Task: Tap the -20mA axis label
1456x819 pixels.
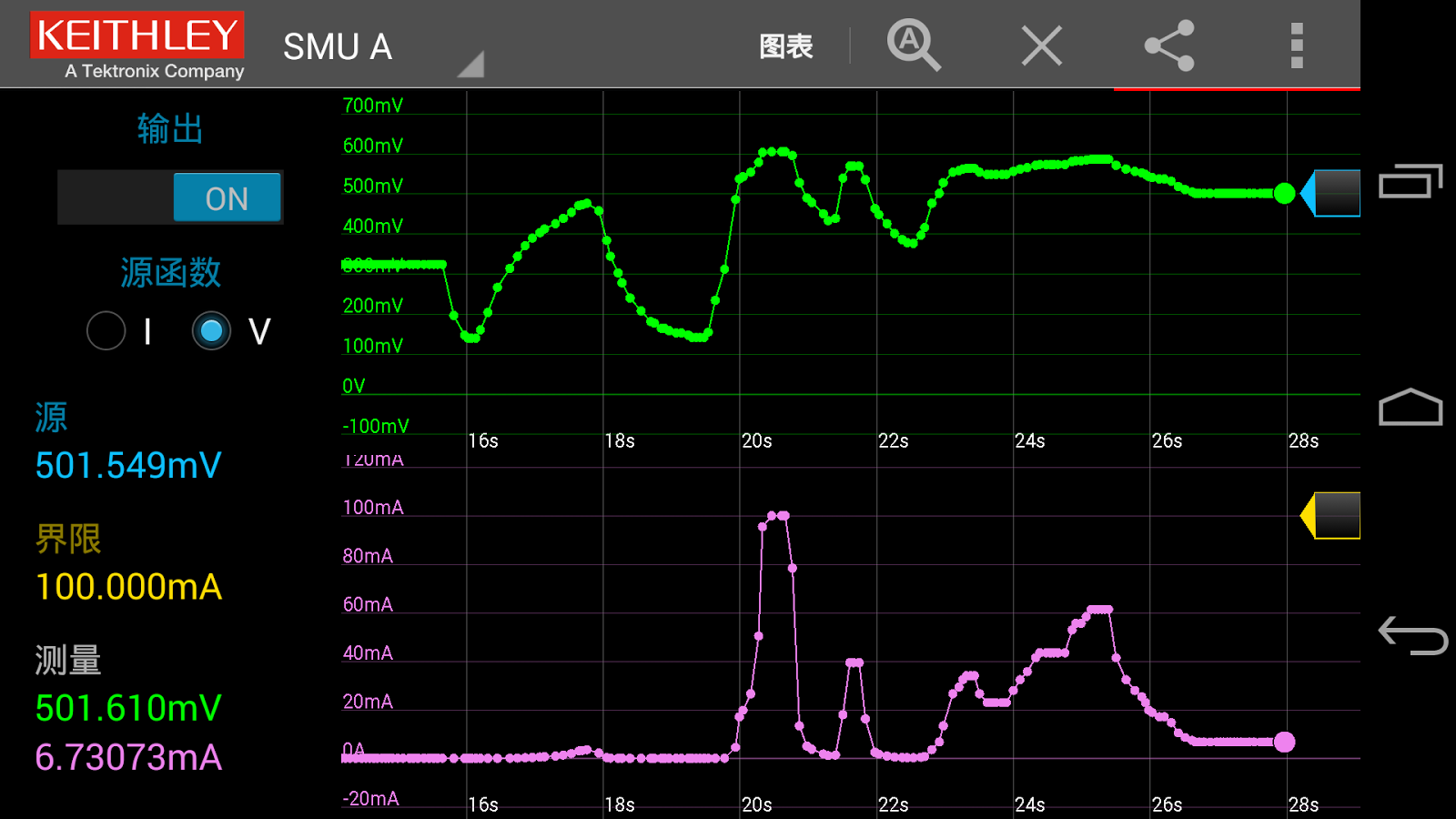Action: 370,798
